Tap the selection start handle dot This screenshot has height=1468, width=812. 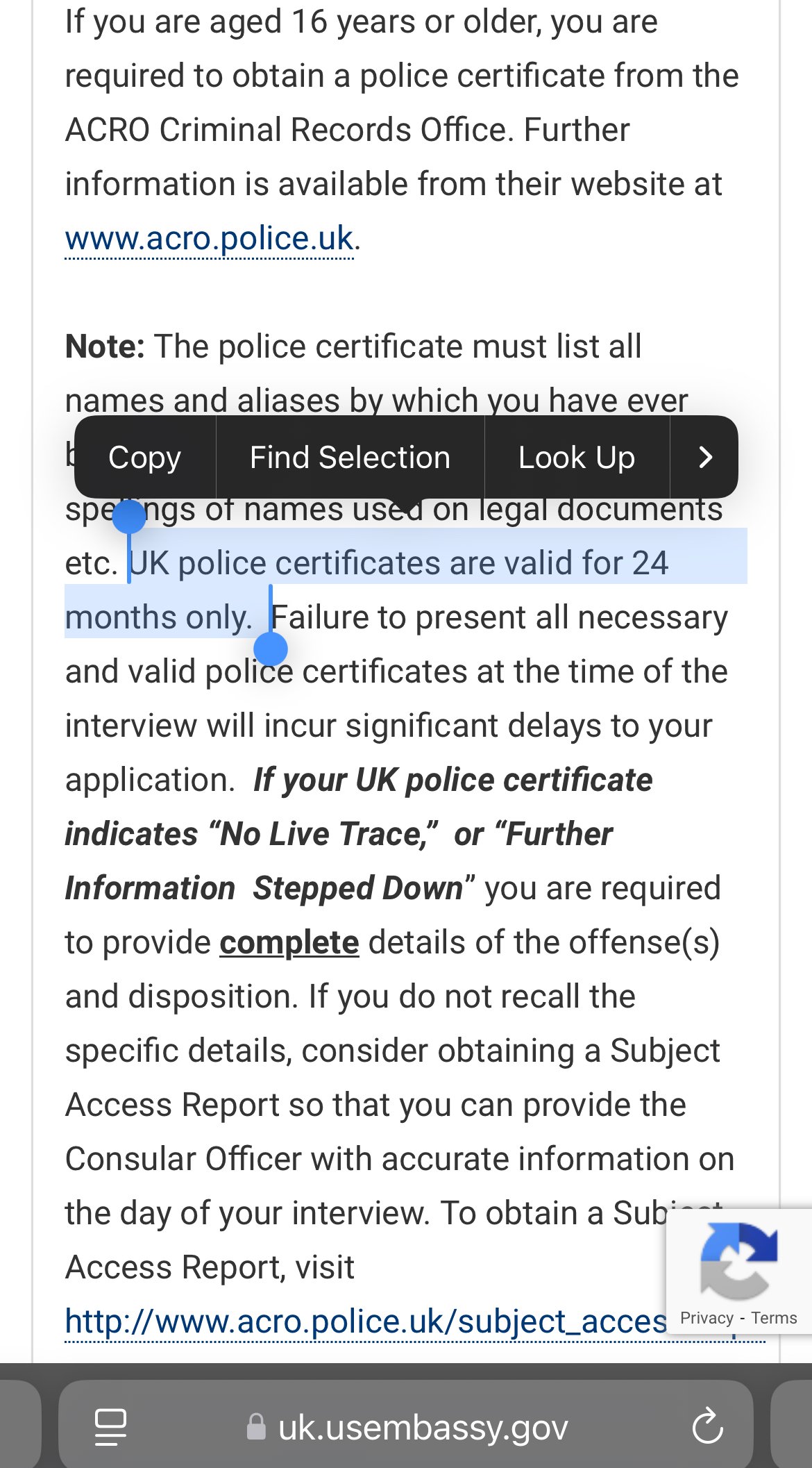[x=129, y=517]
